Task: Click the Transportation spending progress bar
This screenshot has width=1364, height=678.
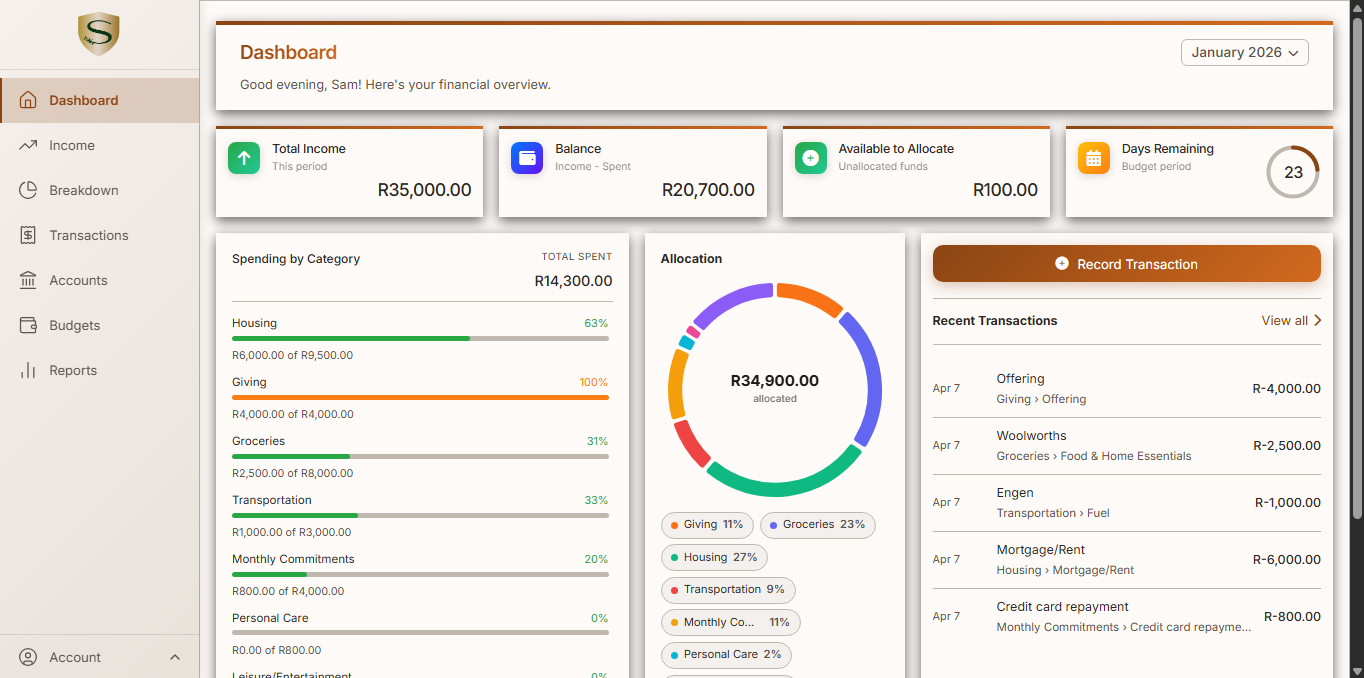Action: (x=420, y=516)
